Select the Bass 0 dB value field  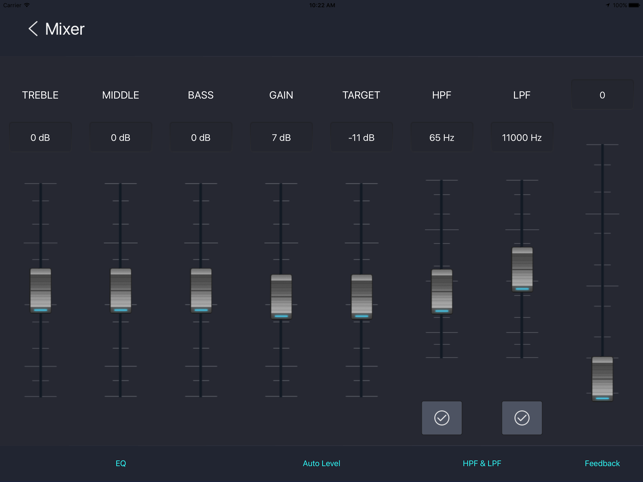pyautogui.click(x=201, y=137)
